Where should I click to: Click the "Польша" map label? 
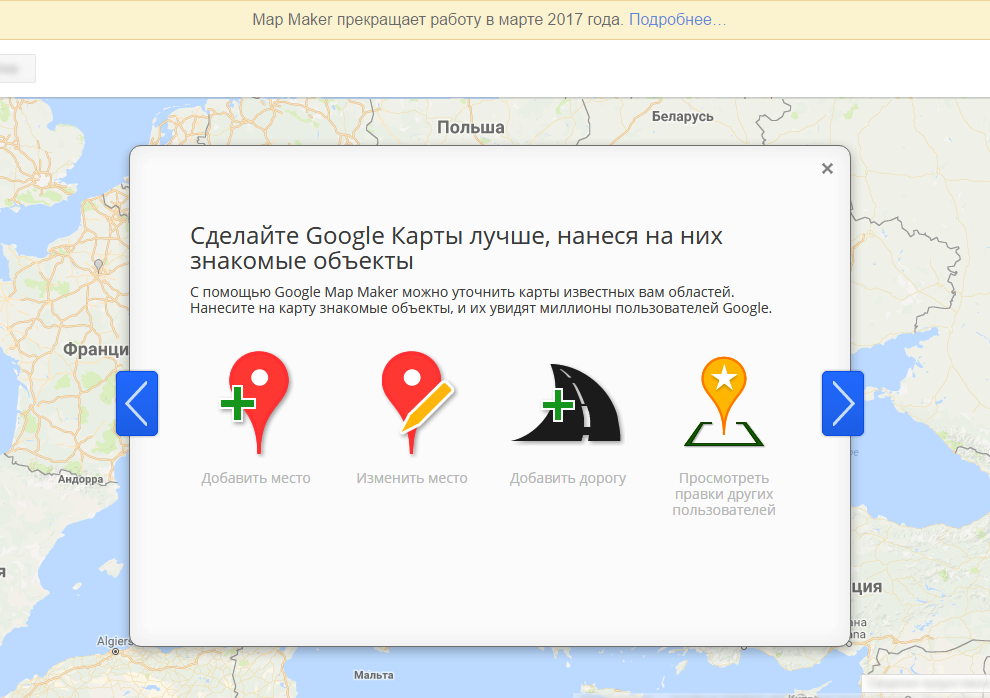click(471, 127)
